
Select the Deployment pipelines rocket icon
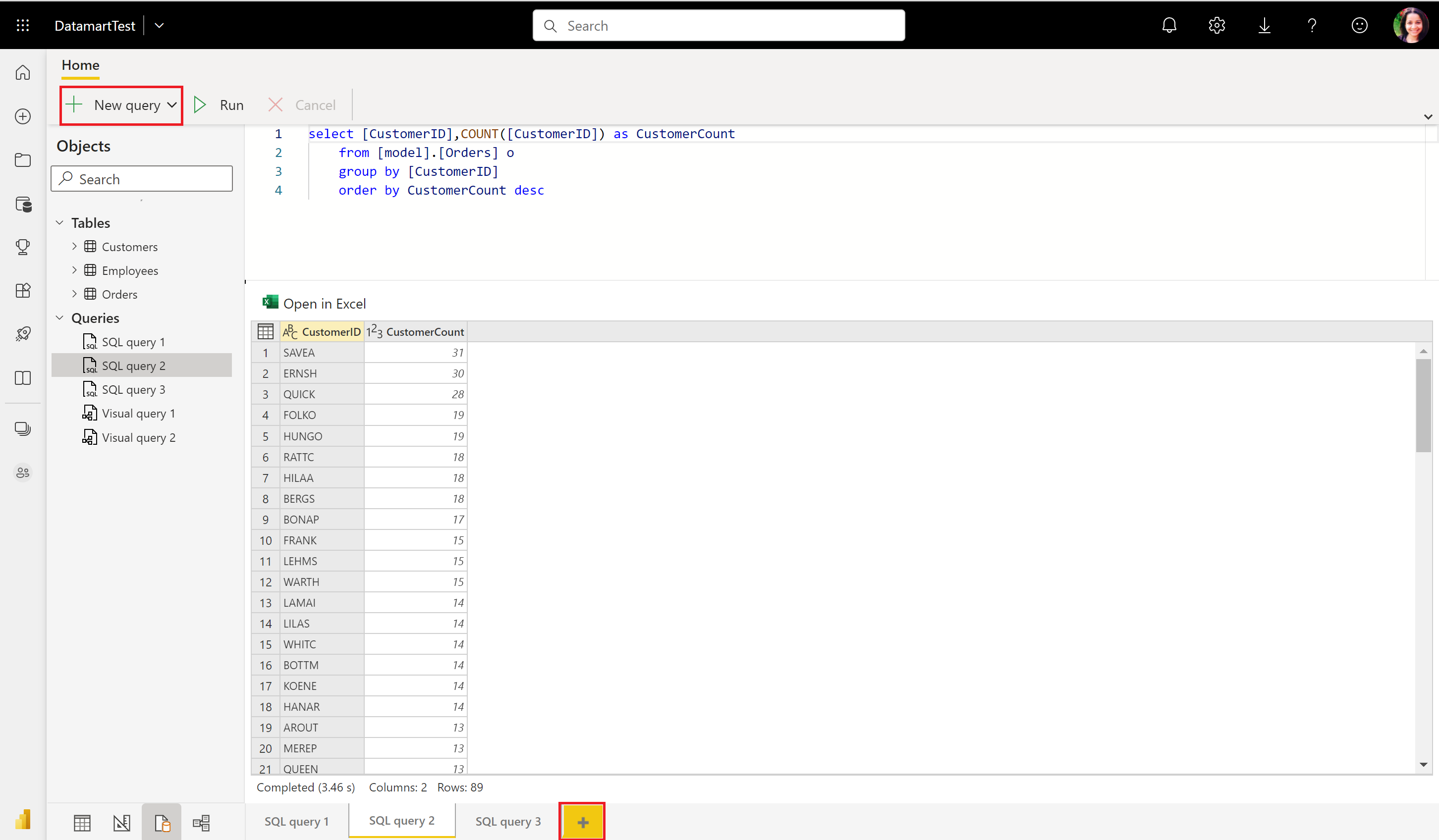coord(23,334)
